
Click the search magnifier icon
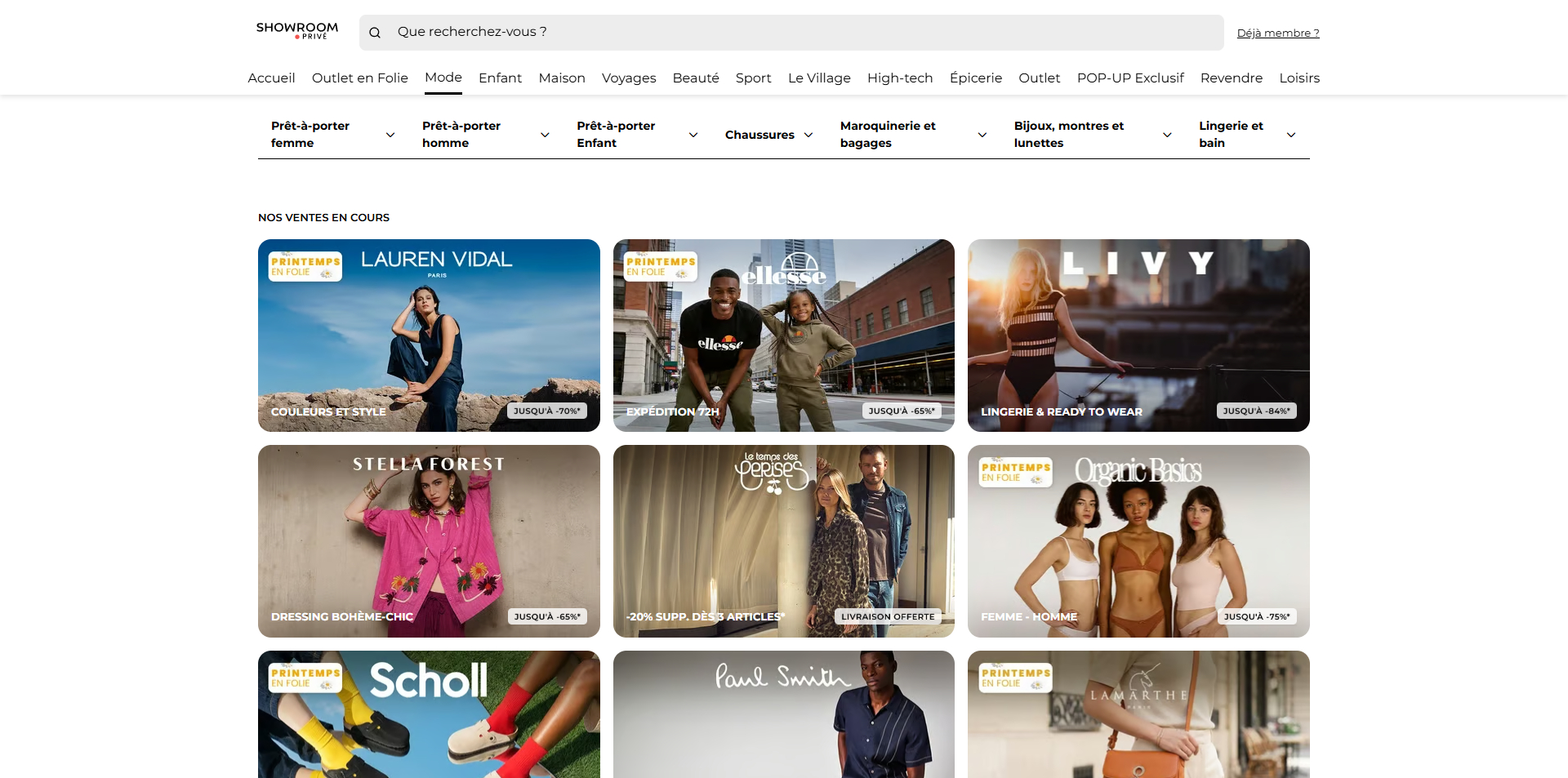point(375,33)
